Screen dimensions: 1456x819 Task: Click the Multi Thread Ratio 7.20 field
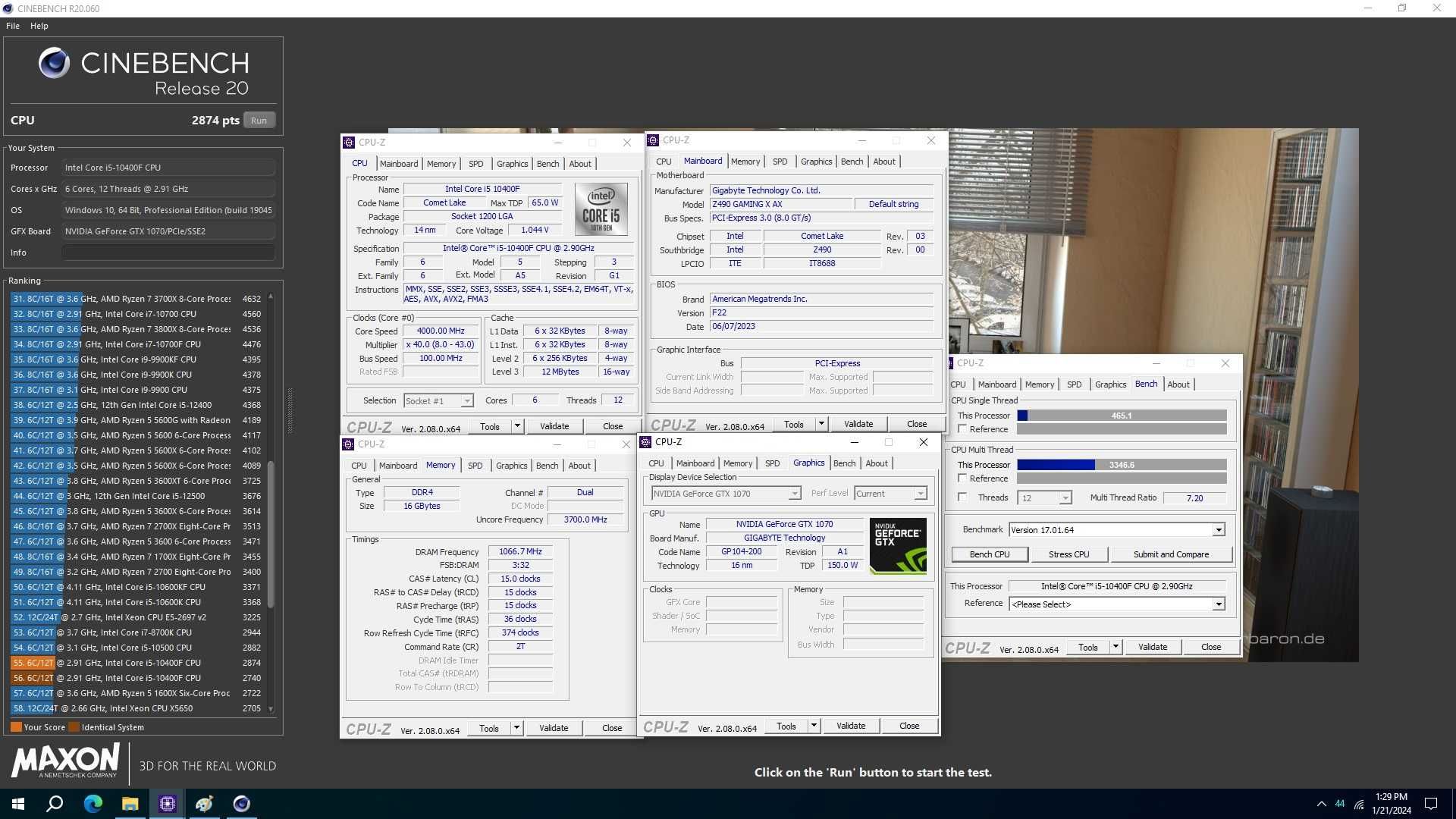1194,498
